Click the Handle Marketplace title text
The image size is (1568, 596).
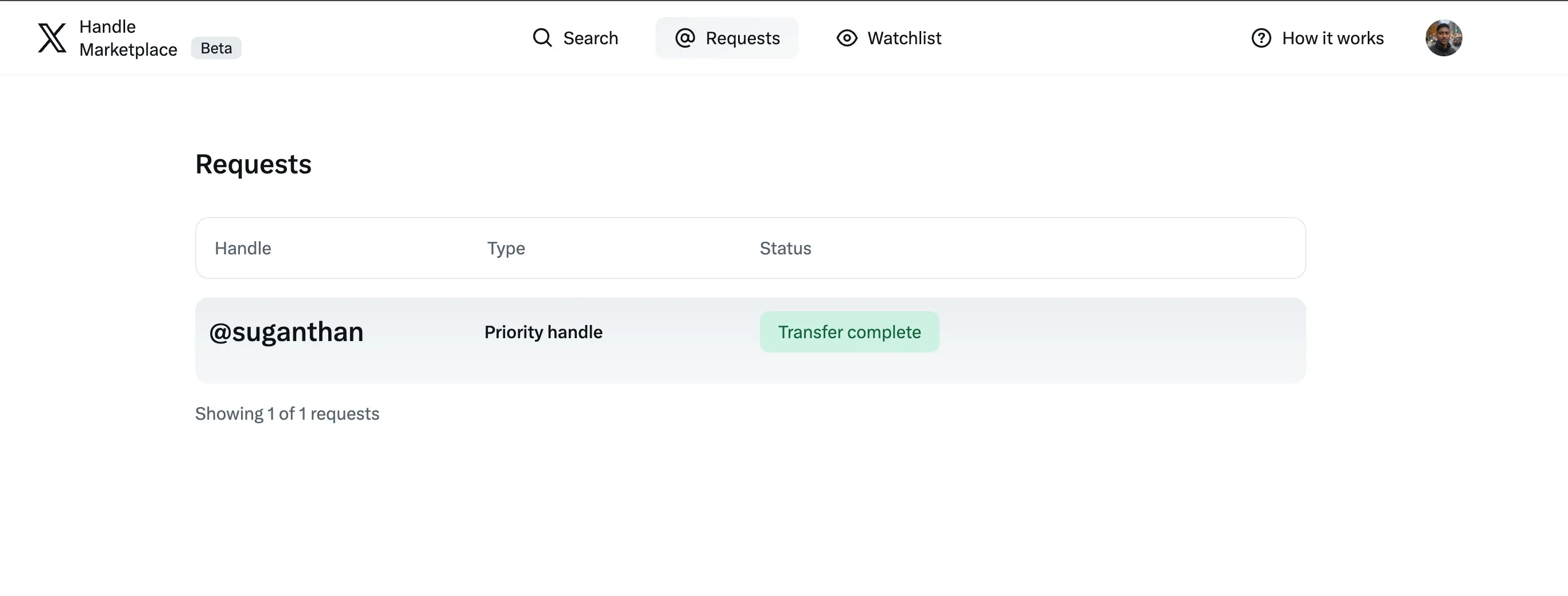(128, 38)
